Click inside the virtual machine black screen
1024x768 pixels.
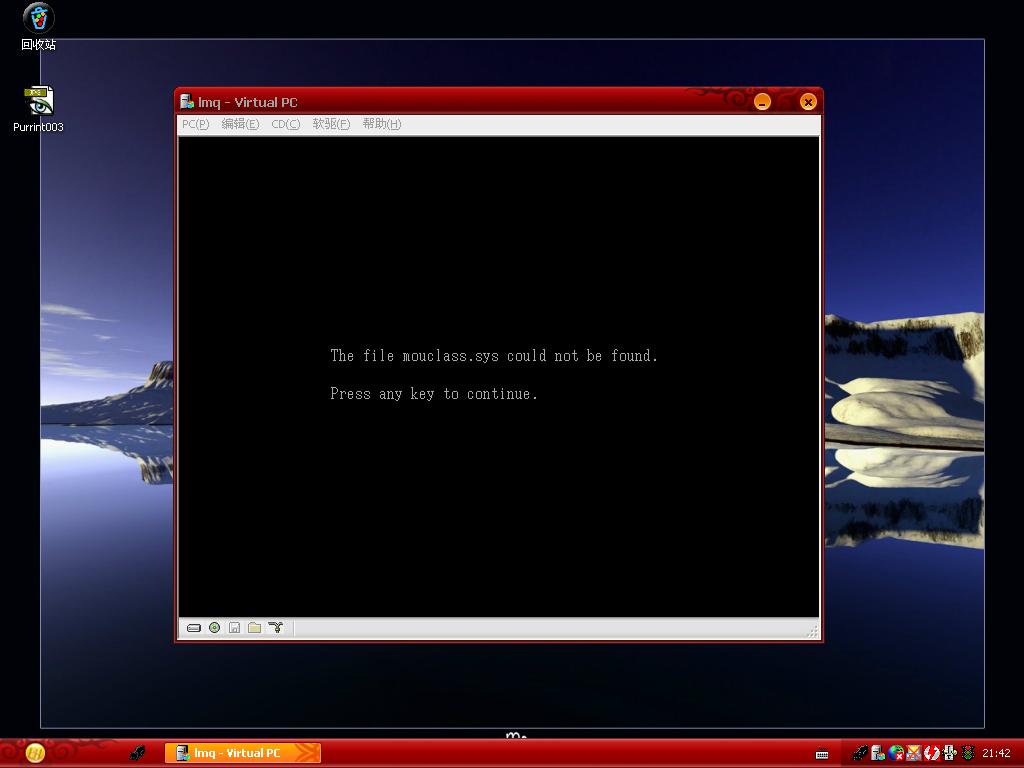click(x=499, y=376)
